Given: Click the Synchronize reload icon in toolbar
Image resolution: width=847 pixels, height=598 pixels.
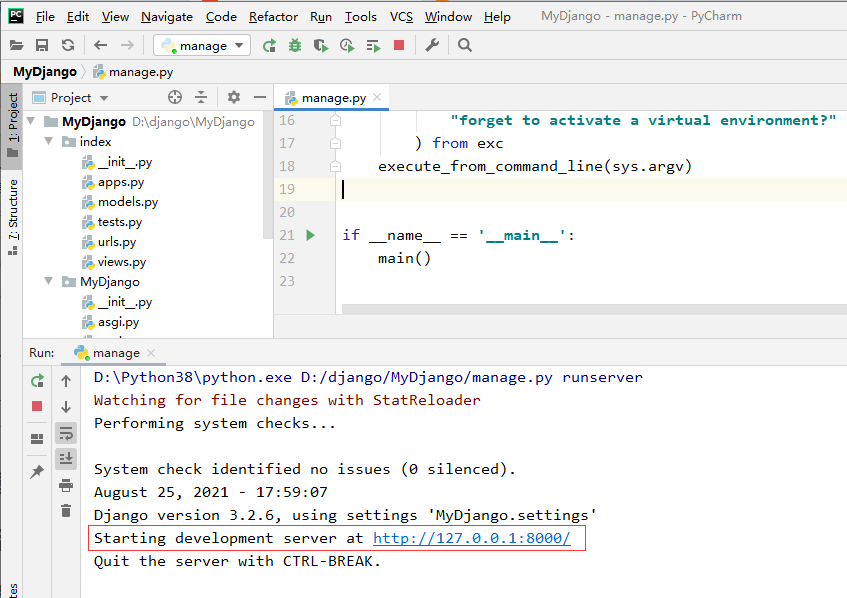Looking at the screenshot, I should point(68,45).
